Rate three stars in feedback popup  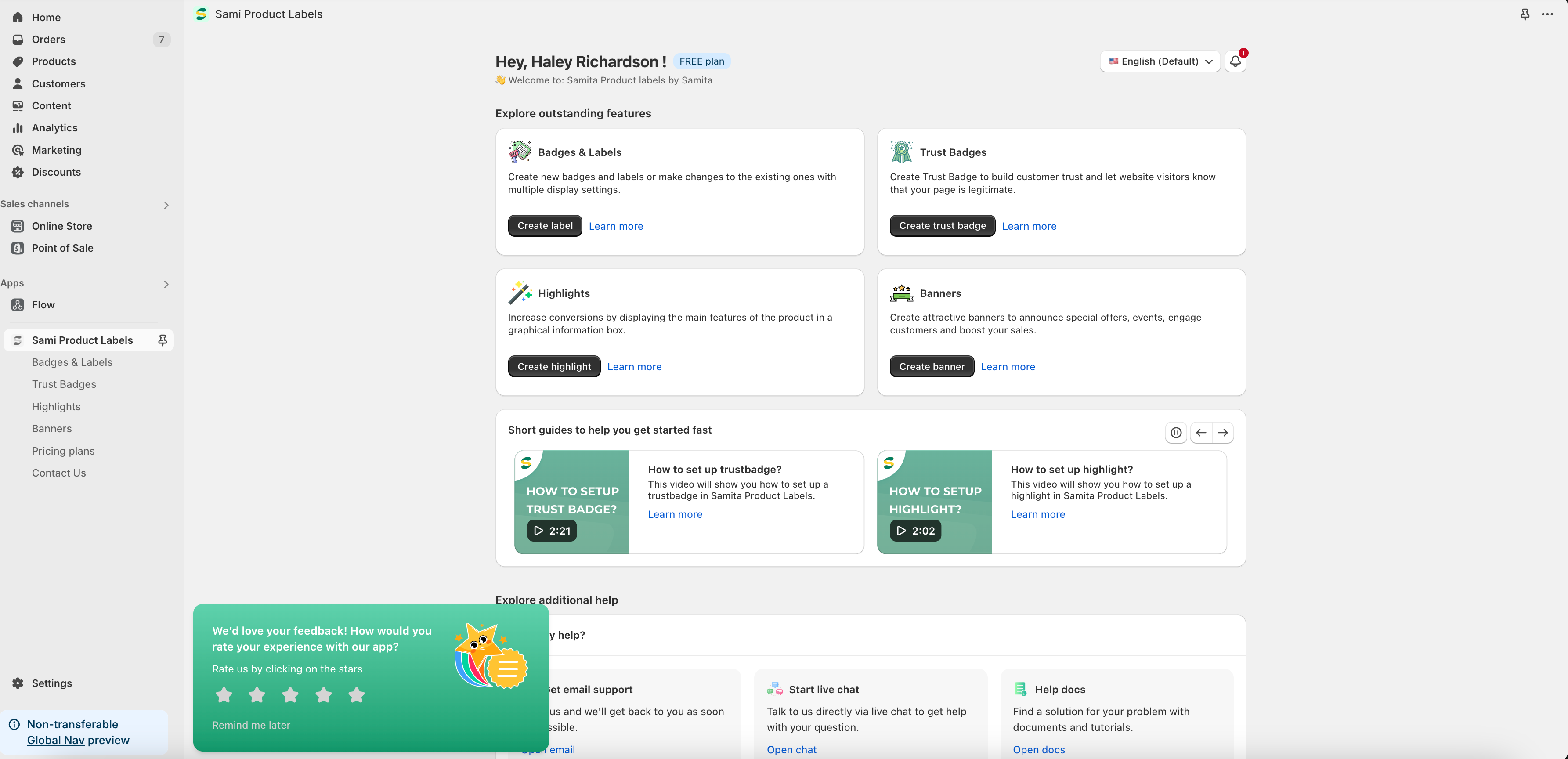(290, 694)
